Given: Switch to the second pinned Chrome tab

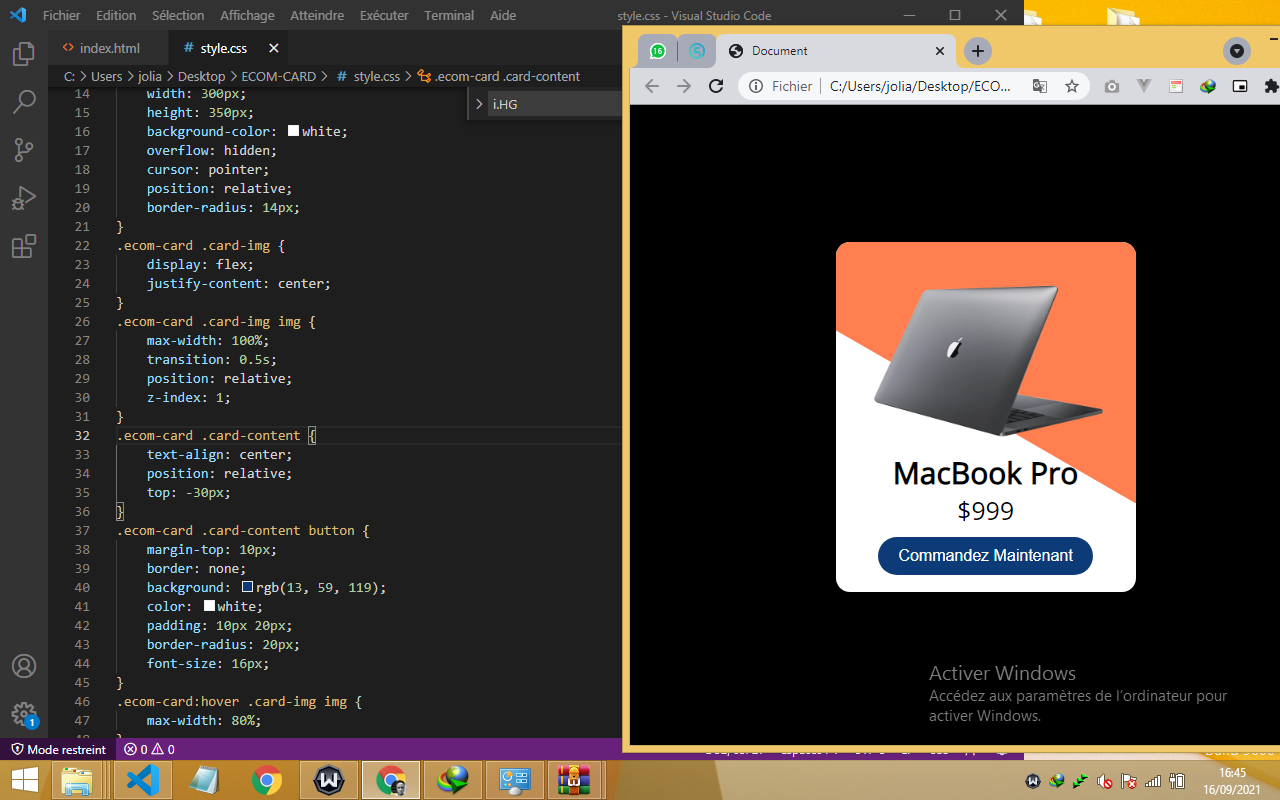Looking at the screenshot, I should pos(697,51).
